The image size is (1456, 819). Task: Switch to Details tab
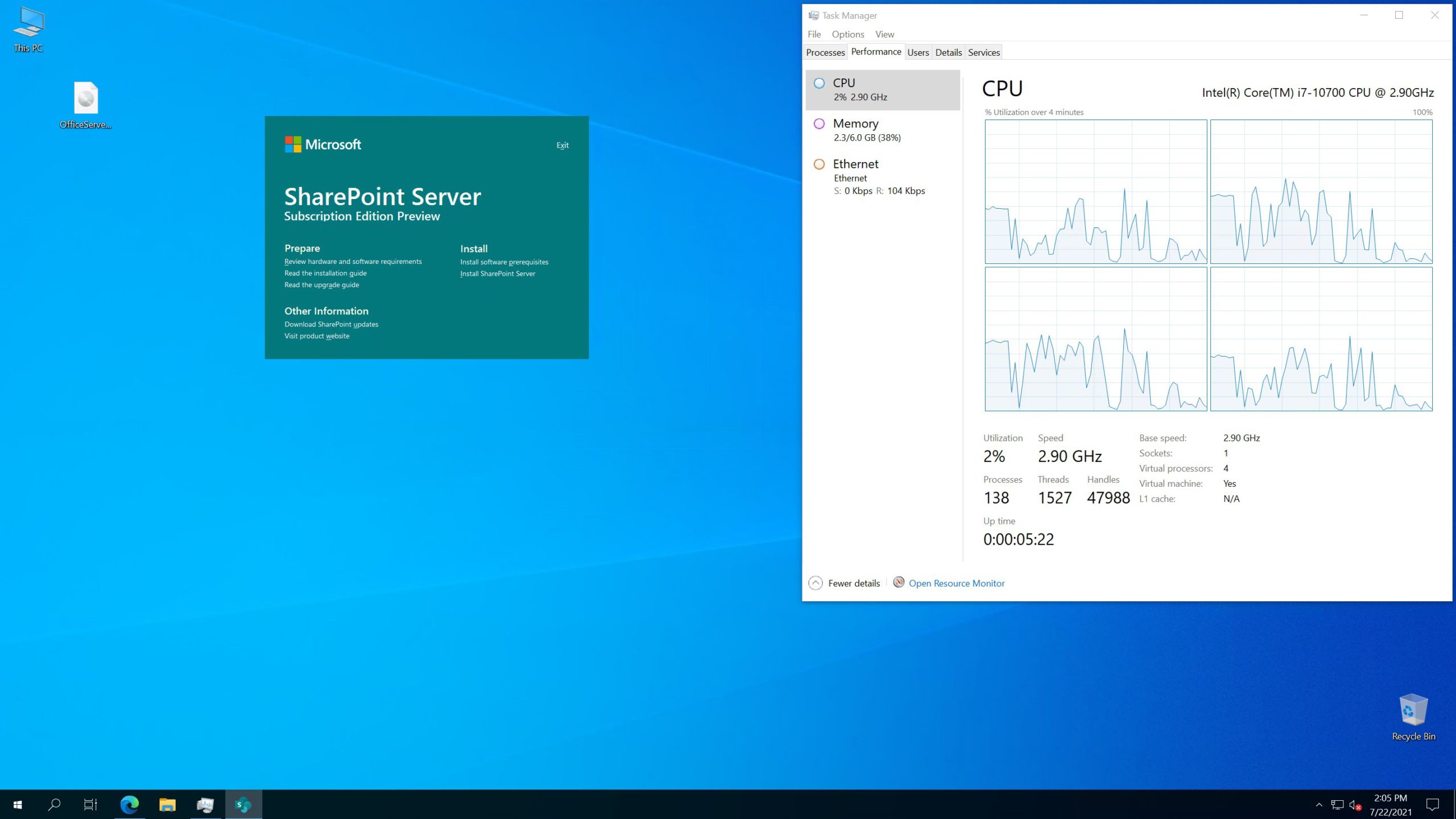point(948,52)
